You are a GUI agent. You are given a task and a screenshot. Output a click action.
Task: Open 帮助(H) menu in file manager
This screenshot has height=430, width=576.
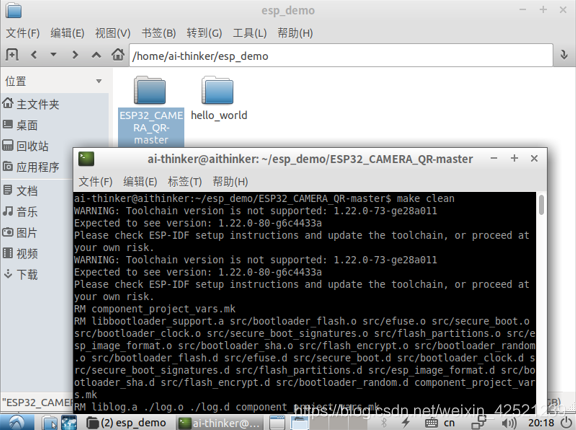pos(295,33)
